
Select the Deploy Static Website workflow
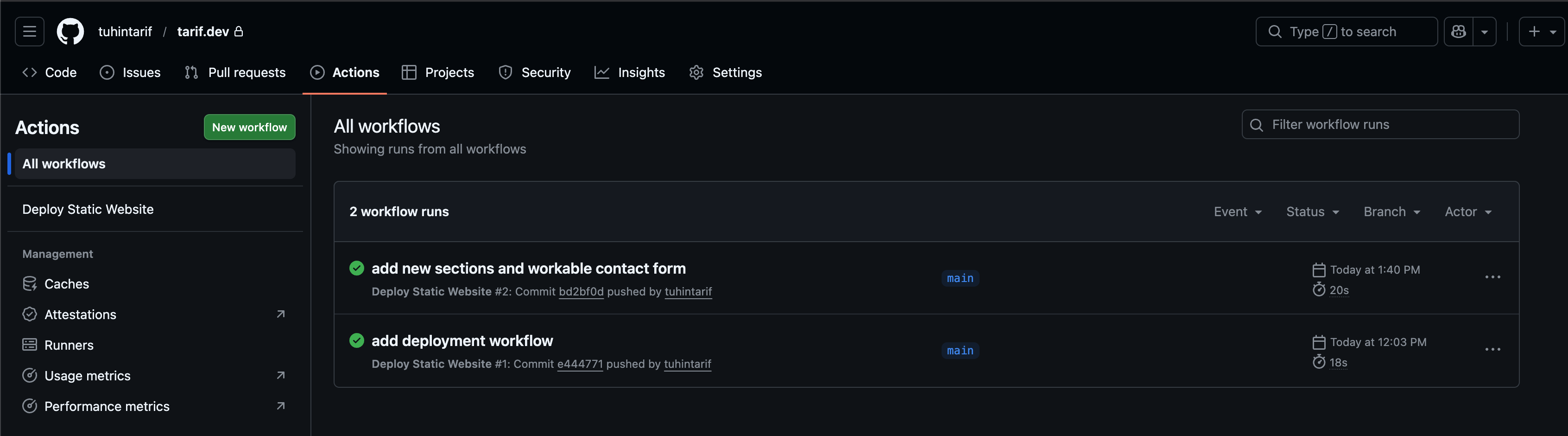[88, 210]
